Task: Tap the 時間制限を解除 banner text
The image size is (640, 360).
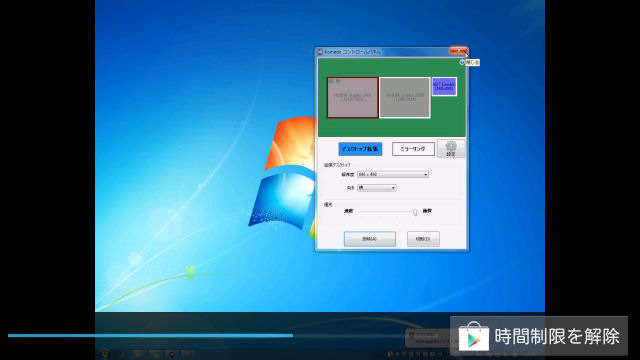Action: 557,336
